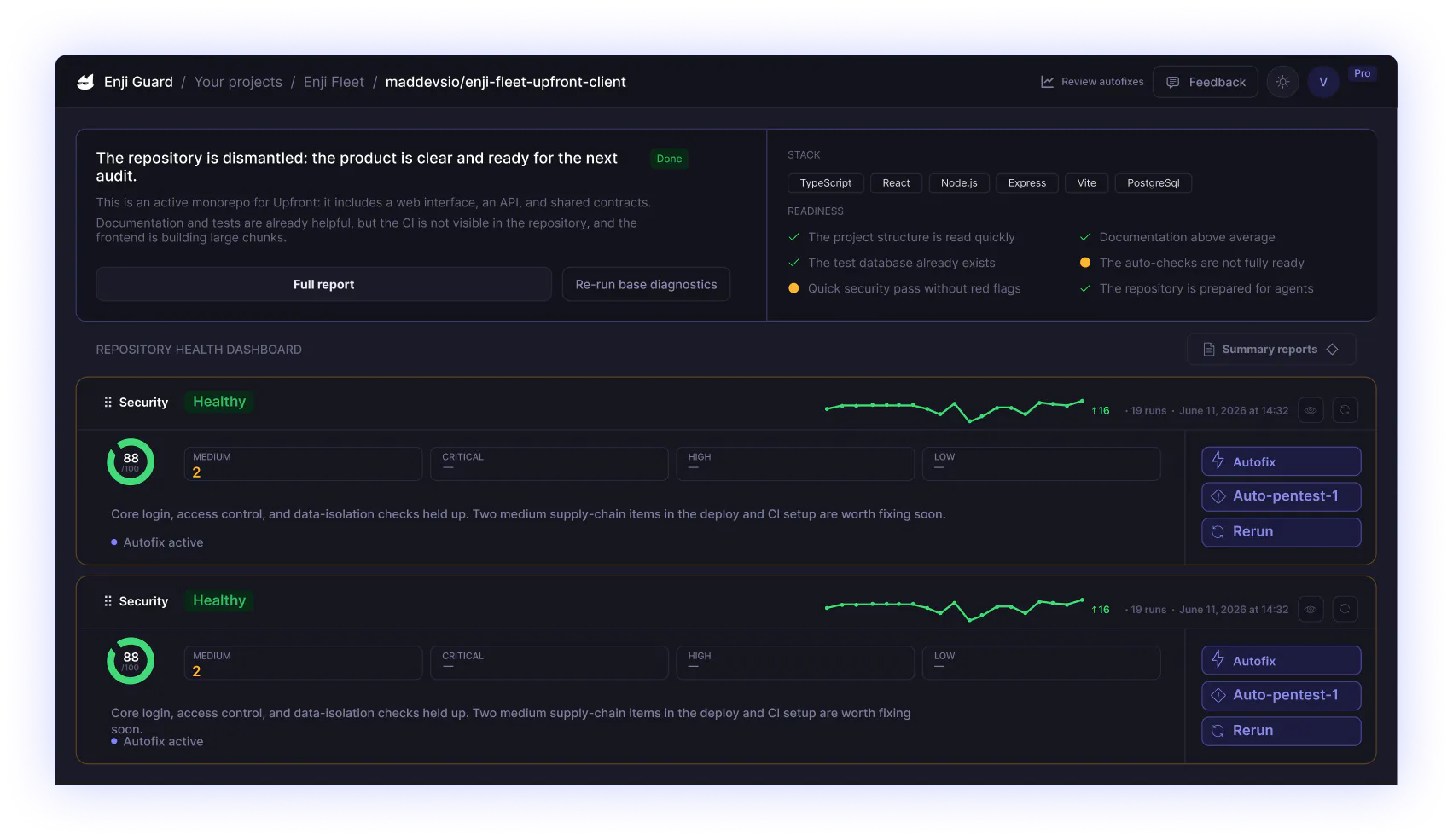Select the TypeScript stack tag
The image size is (1453, 840).
[825, 183]
